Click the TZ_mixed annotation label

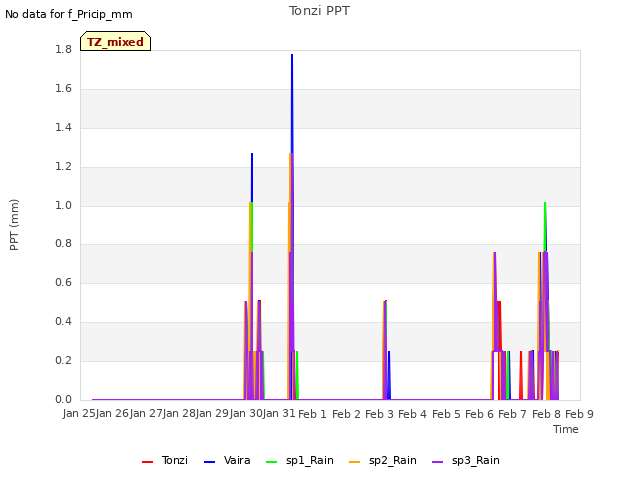pyautogui.click(x=116, y=41)
